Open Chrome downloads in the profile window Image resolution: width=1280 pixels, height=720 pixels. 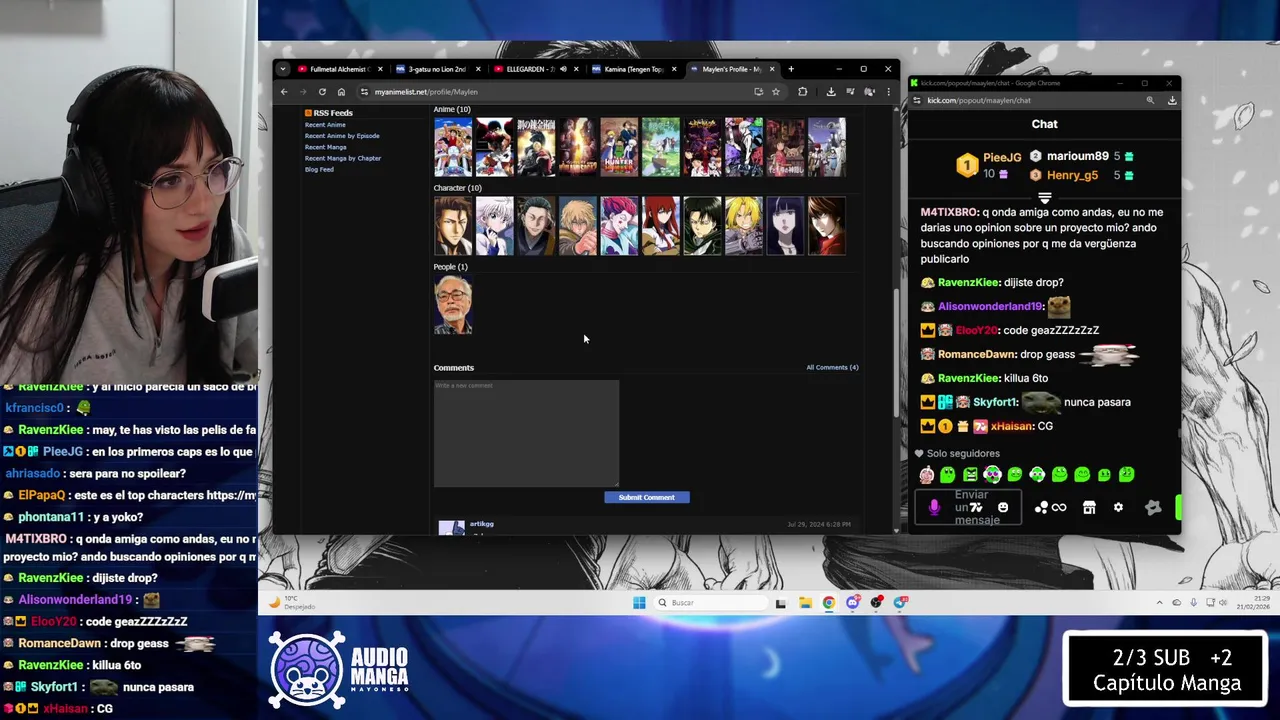(x=831, y=92)
